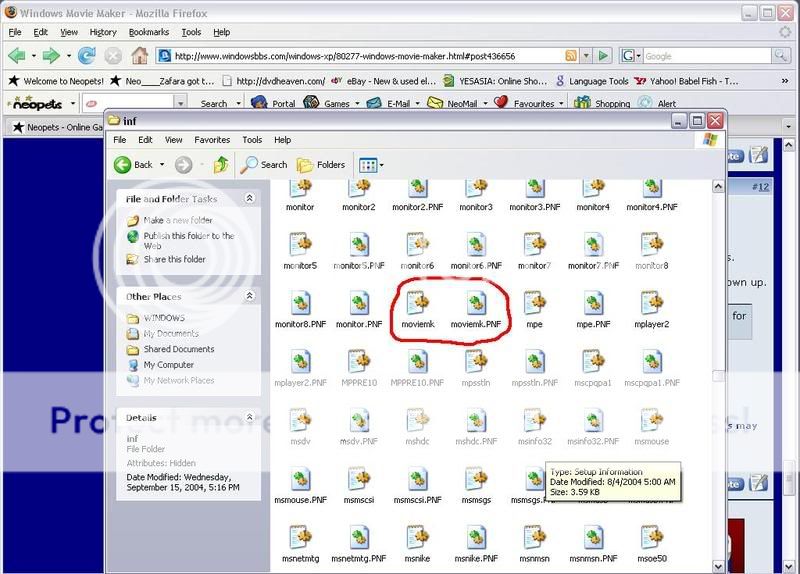Select the msnetmtg file icon
This screenshot has width=800, height=574.
coord(301,538)
